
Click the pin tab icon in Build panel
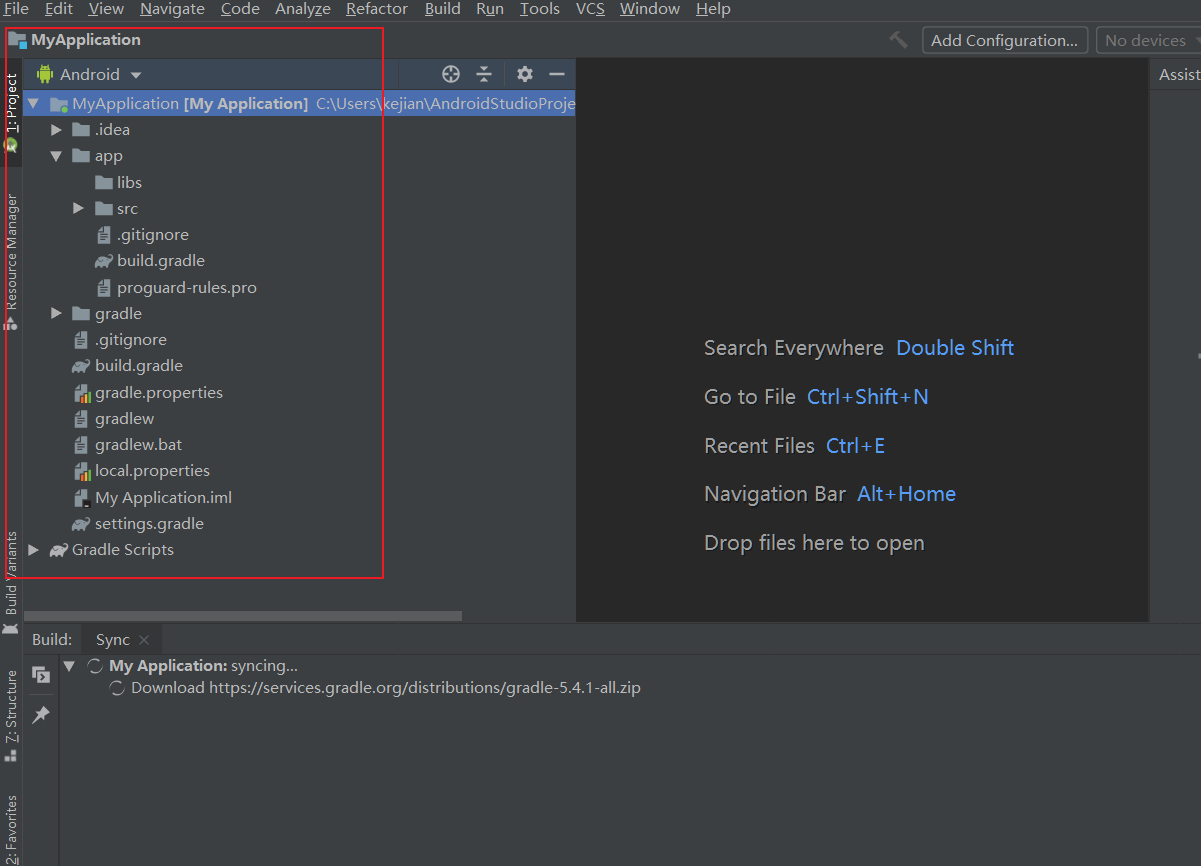click(41, 714)
